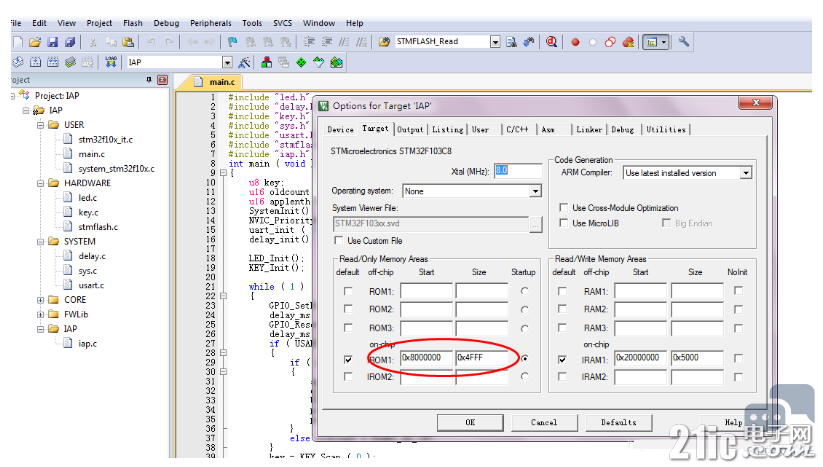Click the Kill all breakpoints icon
This screenshot has width=823, height=467.
(628, 42)
